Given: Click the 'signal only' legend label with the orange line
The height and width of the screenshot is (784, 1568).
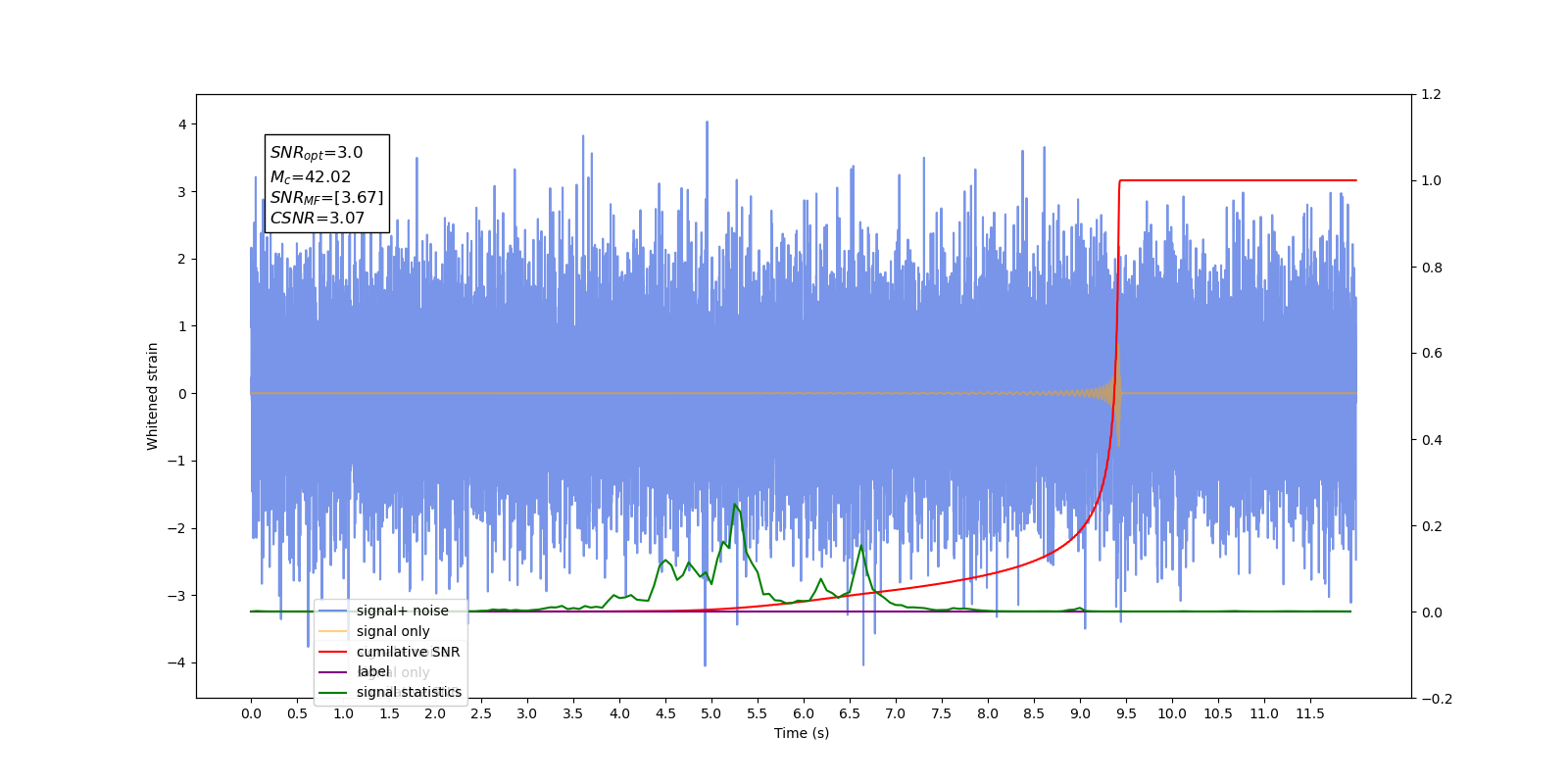Looking at the screenshot, I should click(x=393, y=631).
